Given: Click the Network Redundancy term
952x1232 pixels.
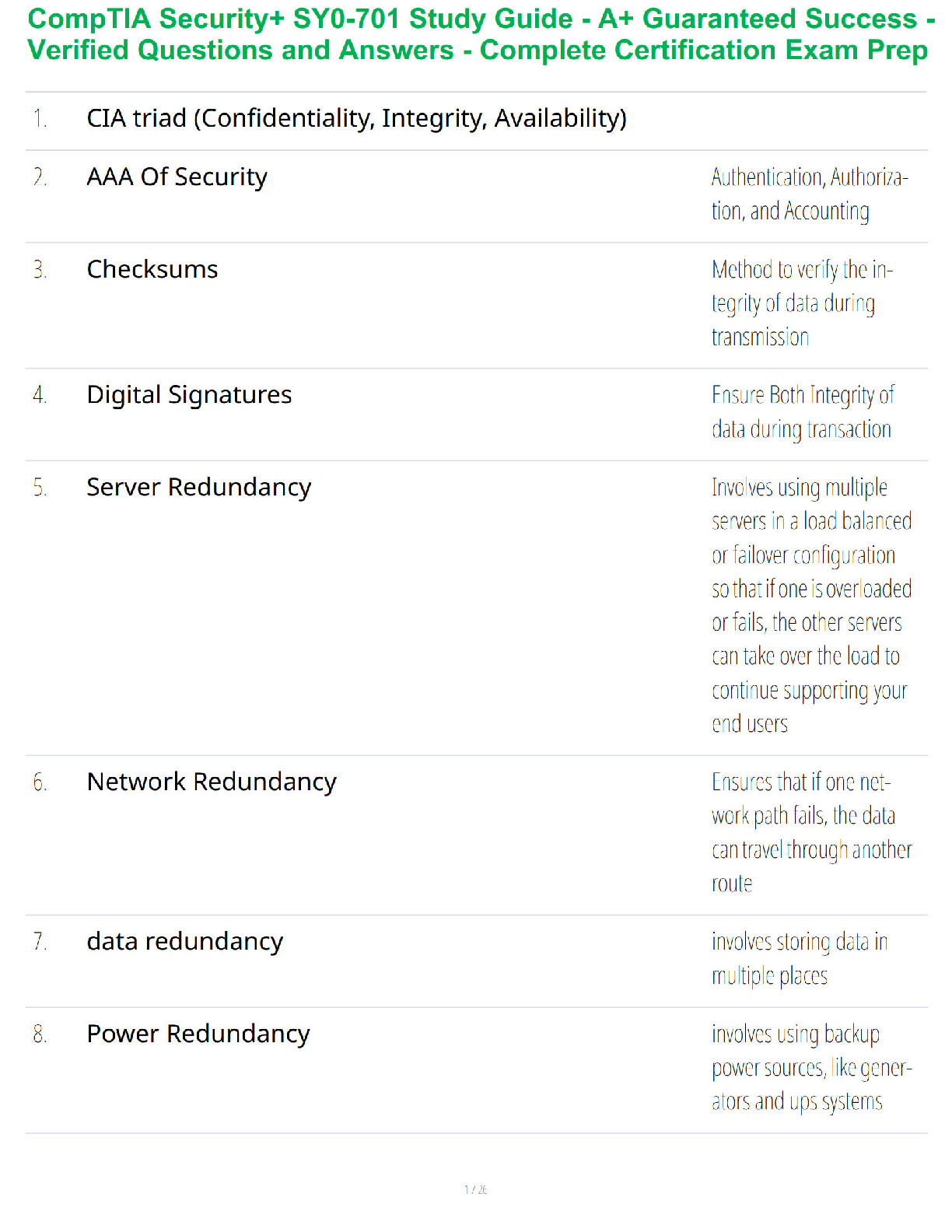Looking at the screenshot, I should pyautogui.click(x=212, y=782).
